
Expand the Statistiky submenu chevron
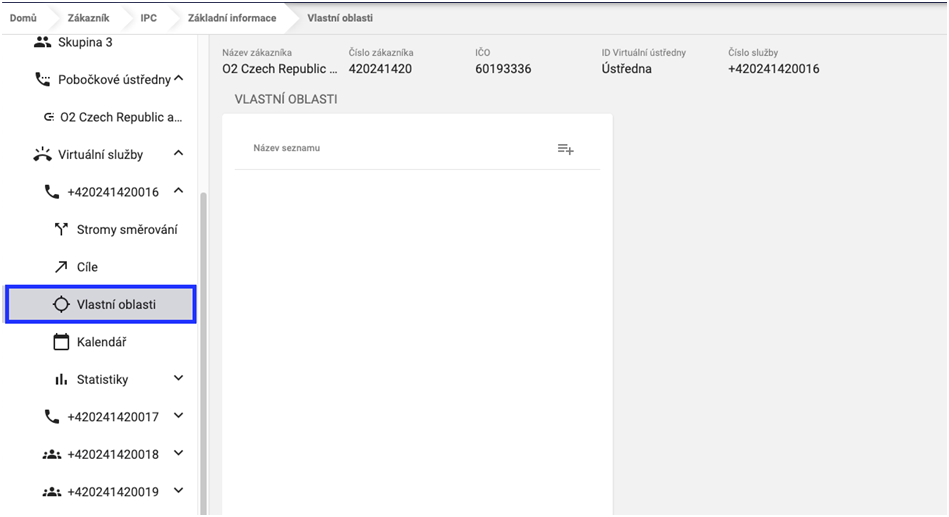point(178,379)
